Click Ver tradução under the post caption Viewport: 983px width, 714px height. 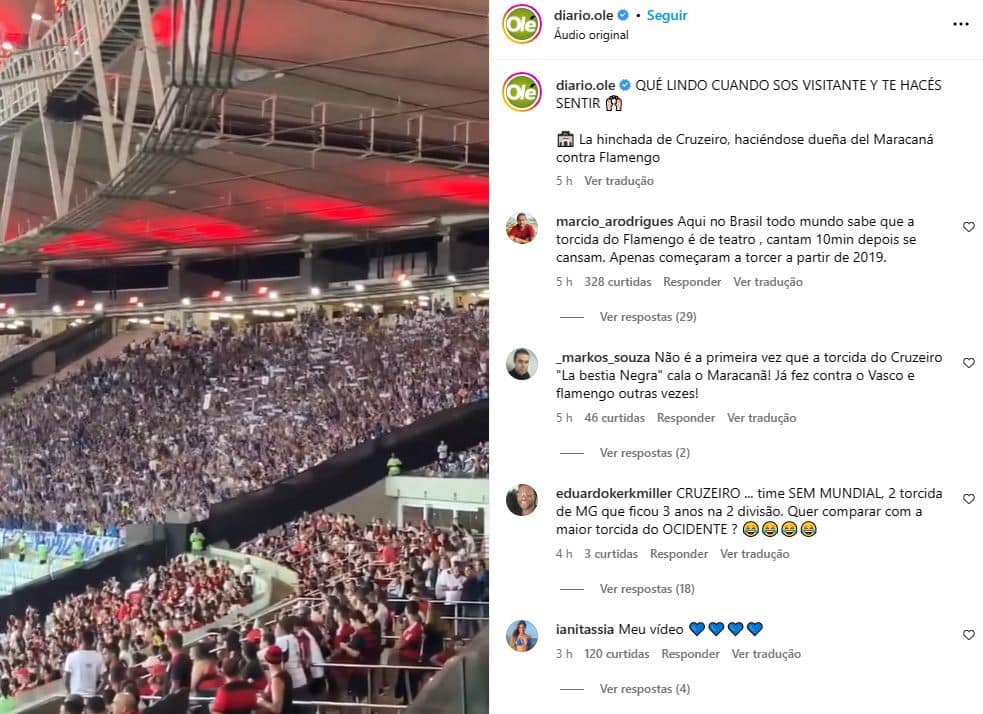pos(619,181)
